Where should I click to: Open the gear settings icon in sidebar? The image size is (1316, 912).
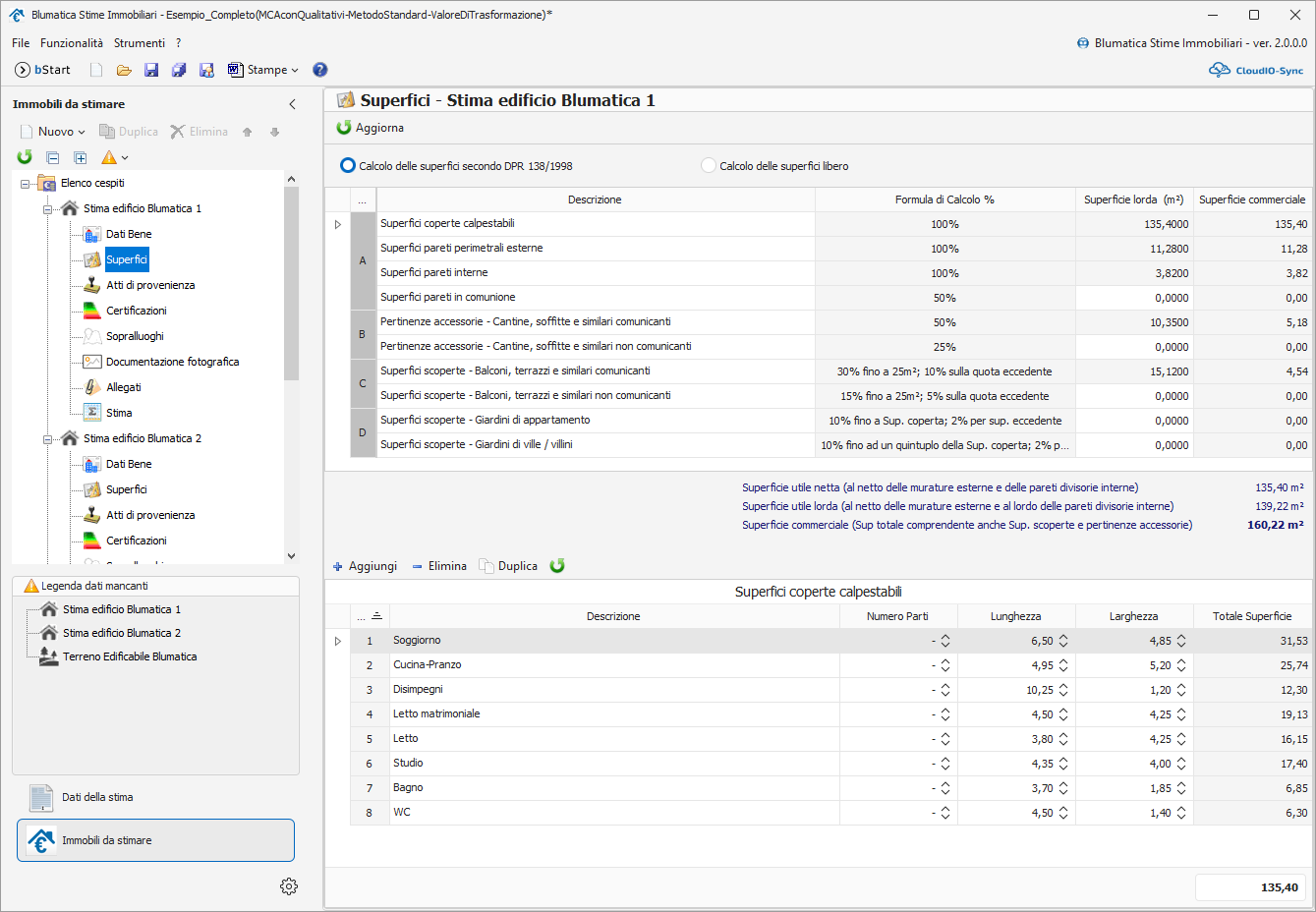pos(288,886)
